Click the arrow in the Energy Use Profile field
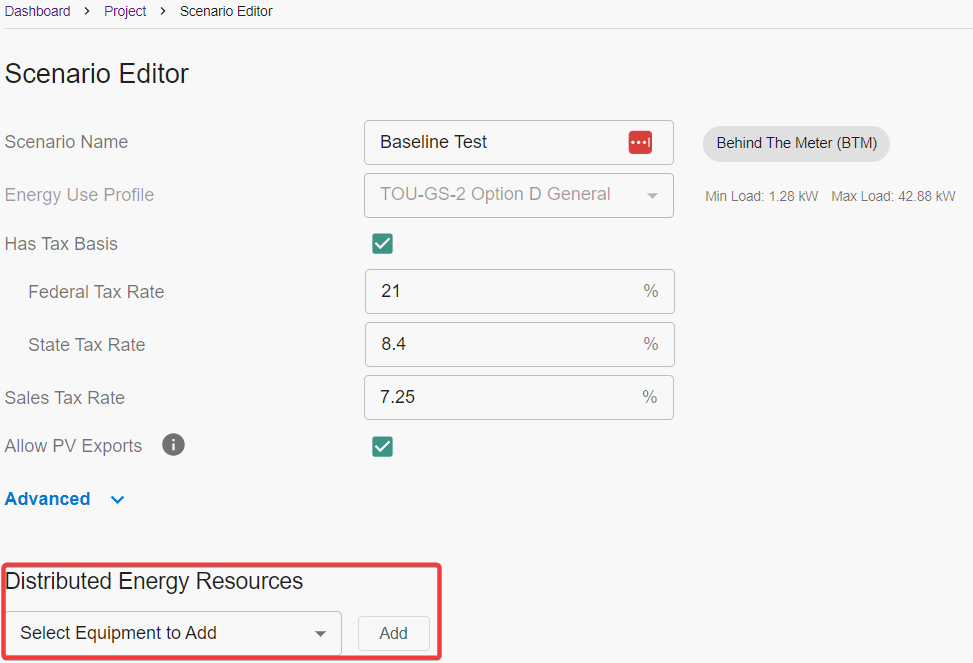Screen dimensions: 973x663 pyautogui.click(x=652, y=195)
